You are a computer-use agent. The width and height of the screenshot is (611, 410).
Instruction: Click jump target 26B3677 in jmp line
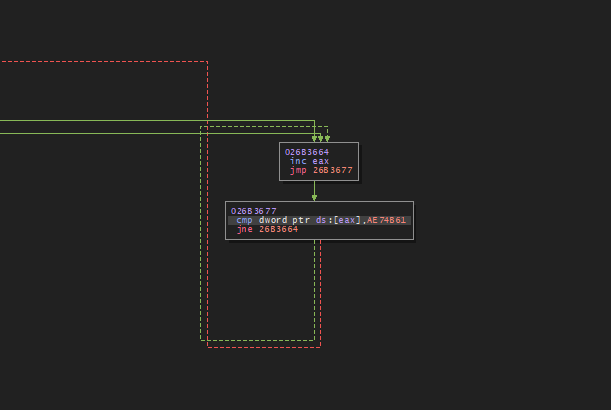click(x=332, y=170)
